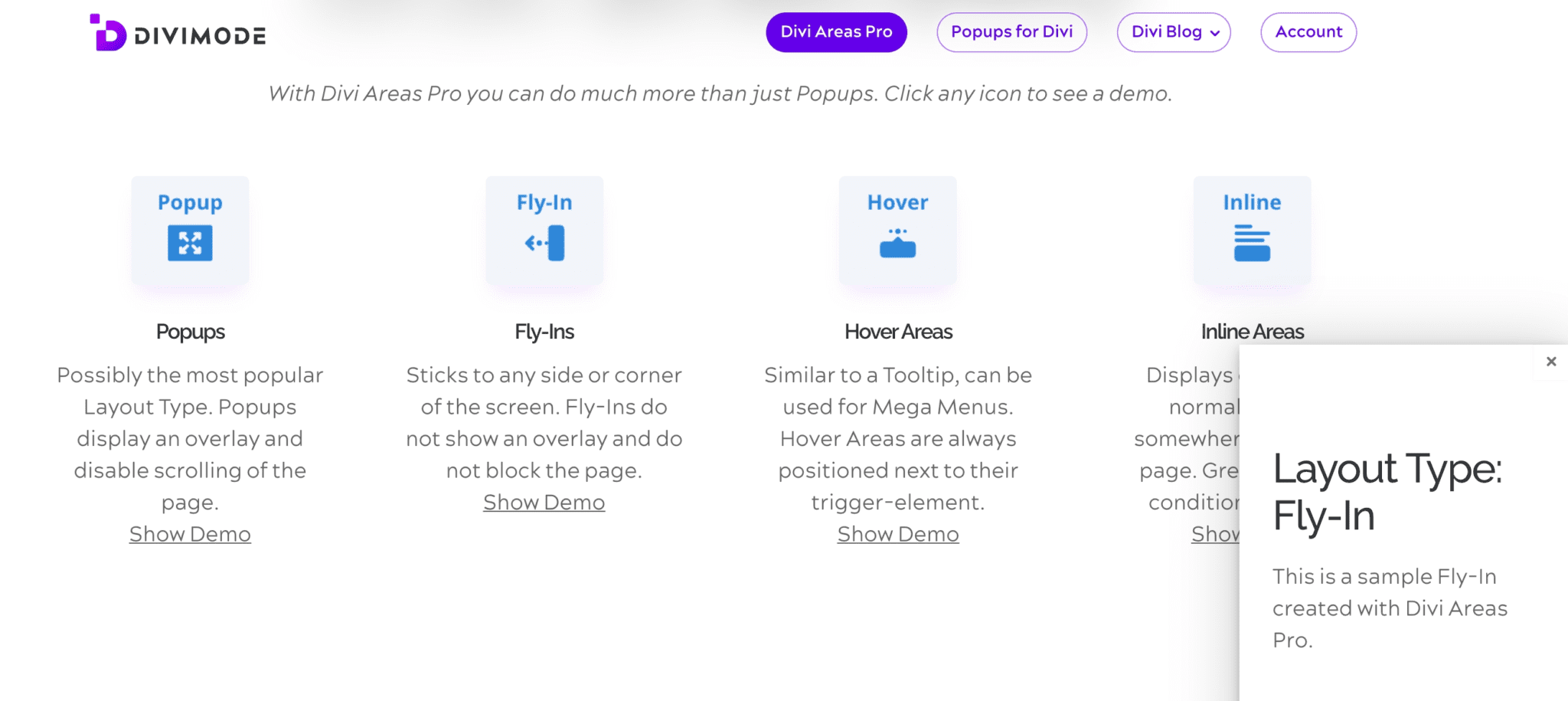Select the Hover Areas heading

coord(898,332)
